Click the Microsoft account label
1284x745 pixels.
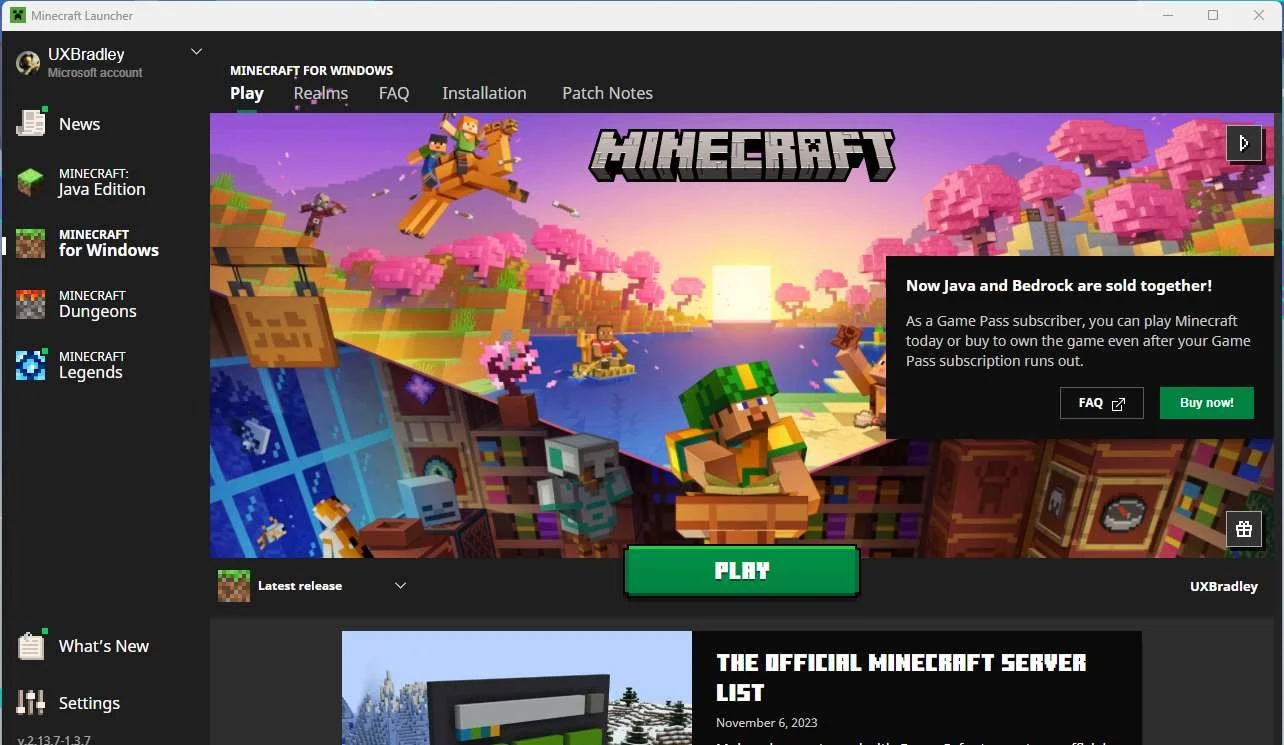(95, 73)
